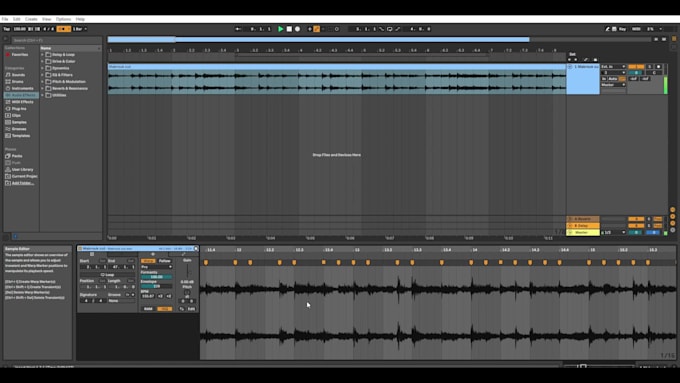Click the Stop button in transport
680x383 pixels.
pos(289,29)
